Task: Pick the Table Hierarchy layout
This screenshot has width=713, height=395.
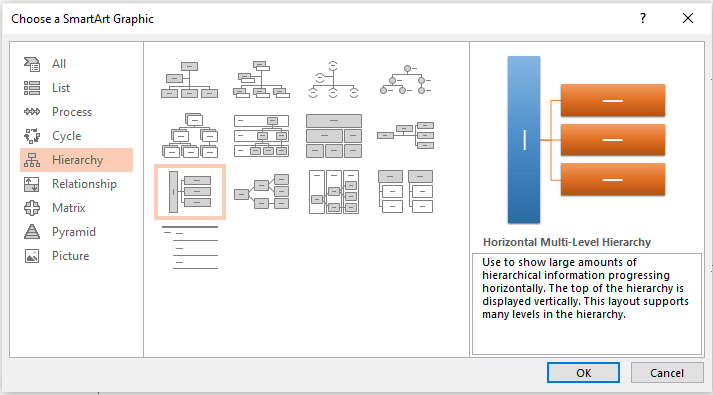Action: pyautogui.click(x=333, y=135)
